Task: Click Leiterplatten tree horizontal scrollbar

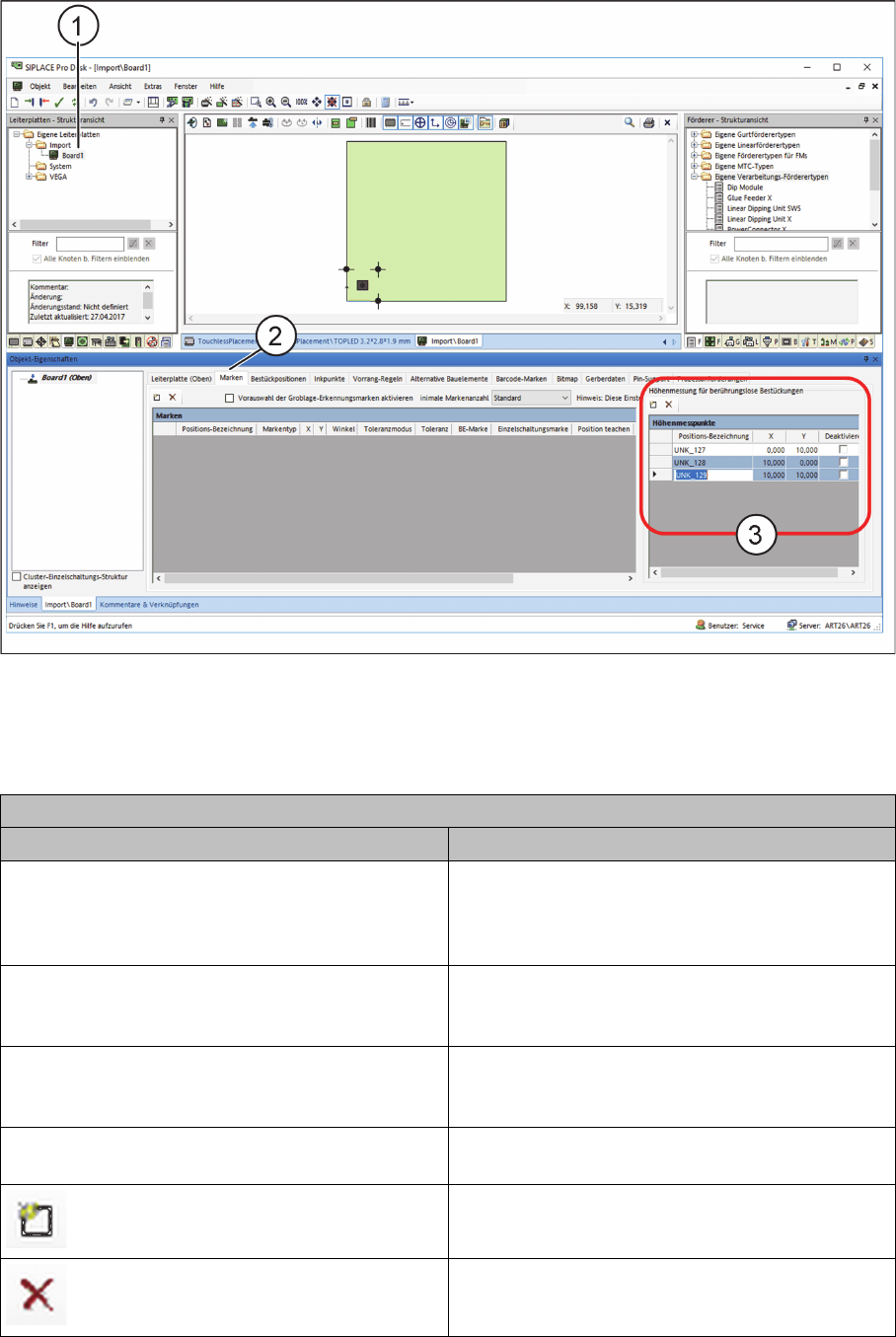Action: click(x=93, y=224)
